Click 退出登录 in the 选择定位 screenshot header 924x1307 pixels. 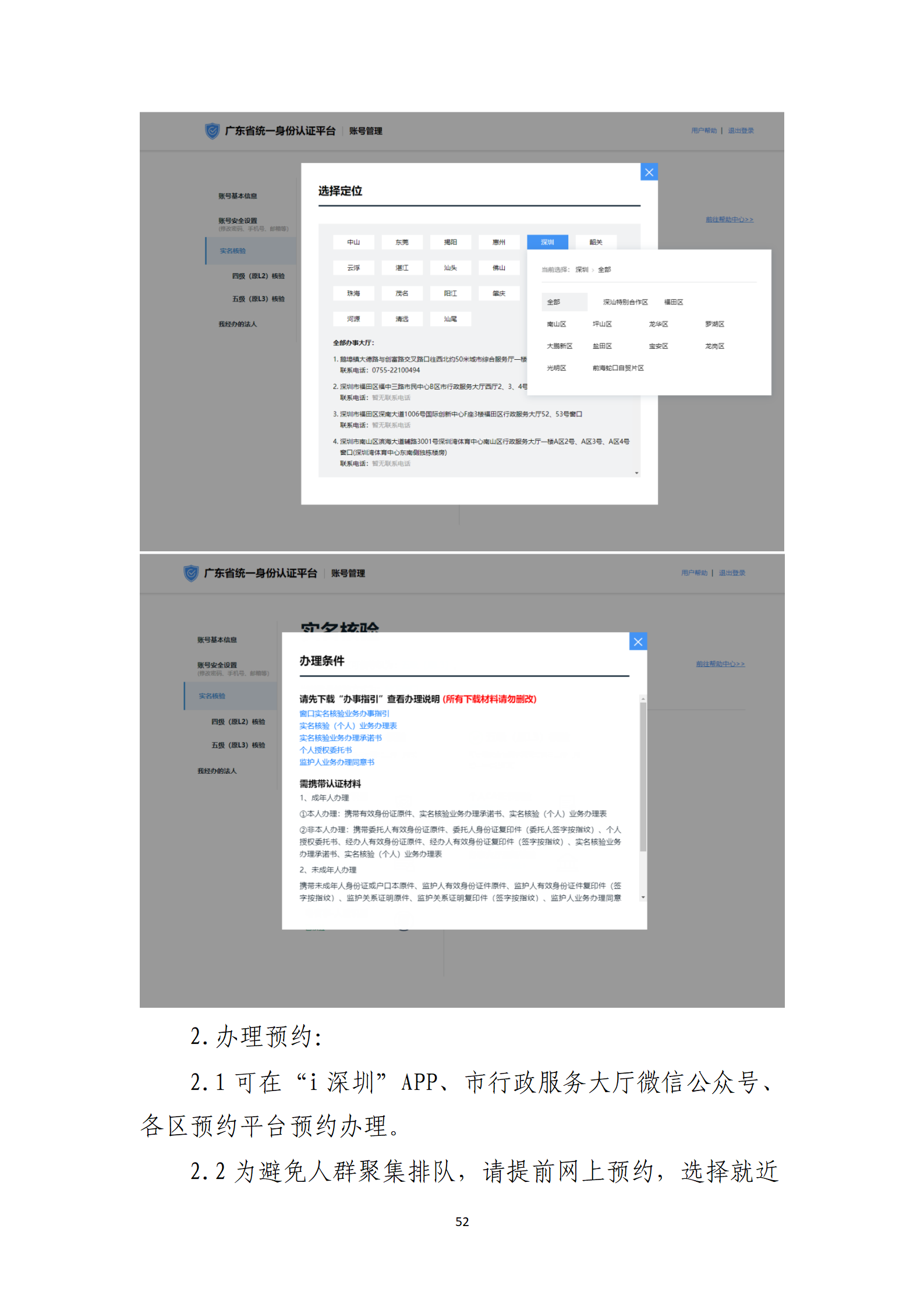coord(741,130)
